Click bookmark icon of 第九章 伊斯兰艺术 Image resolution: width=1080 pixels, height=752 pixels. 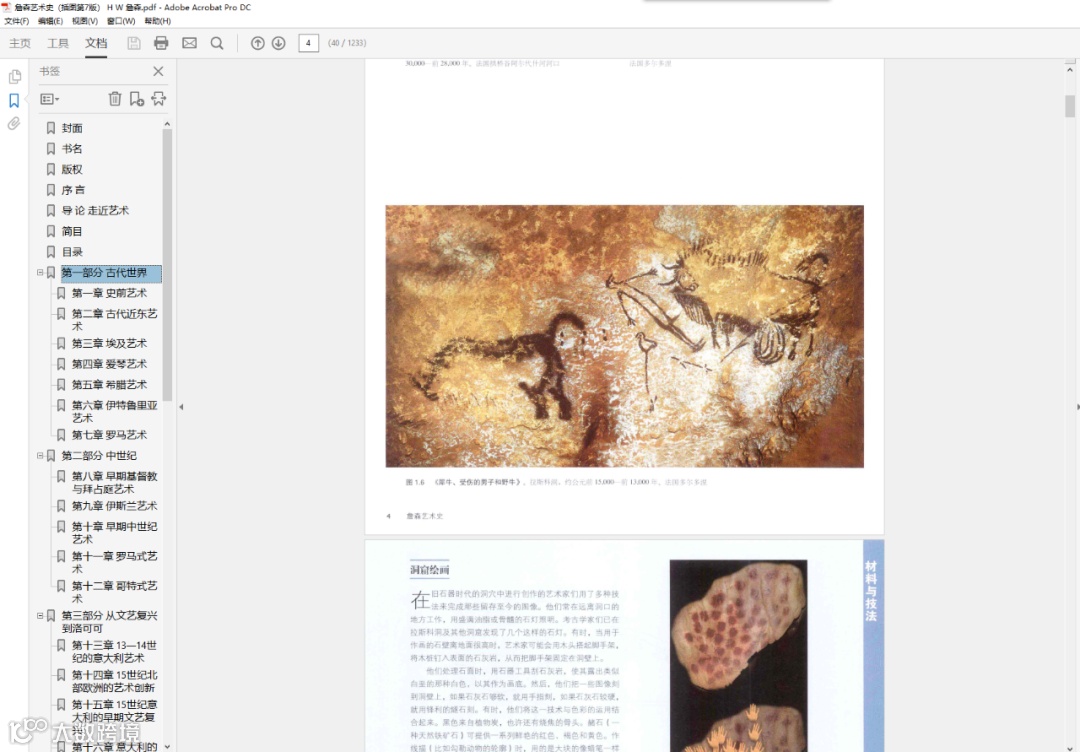tap(61, 506)
